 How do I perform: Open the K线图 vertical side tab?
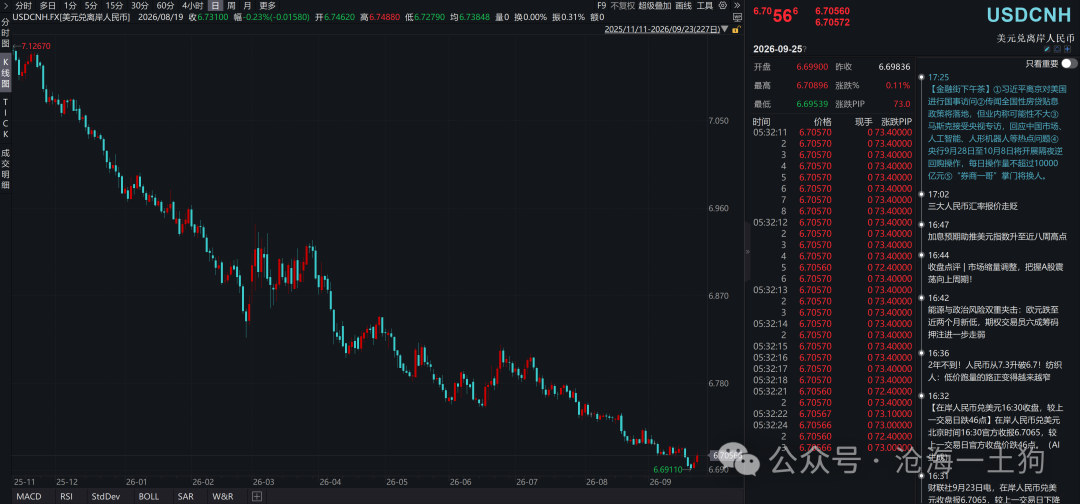click(6, 73)
